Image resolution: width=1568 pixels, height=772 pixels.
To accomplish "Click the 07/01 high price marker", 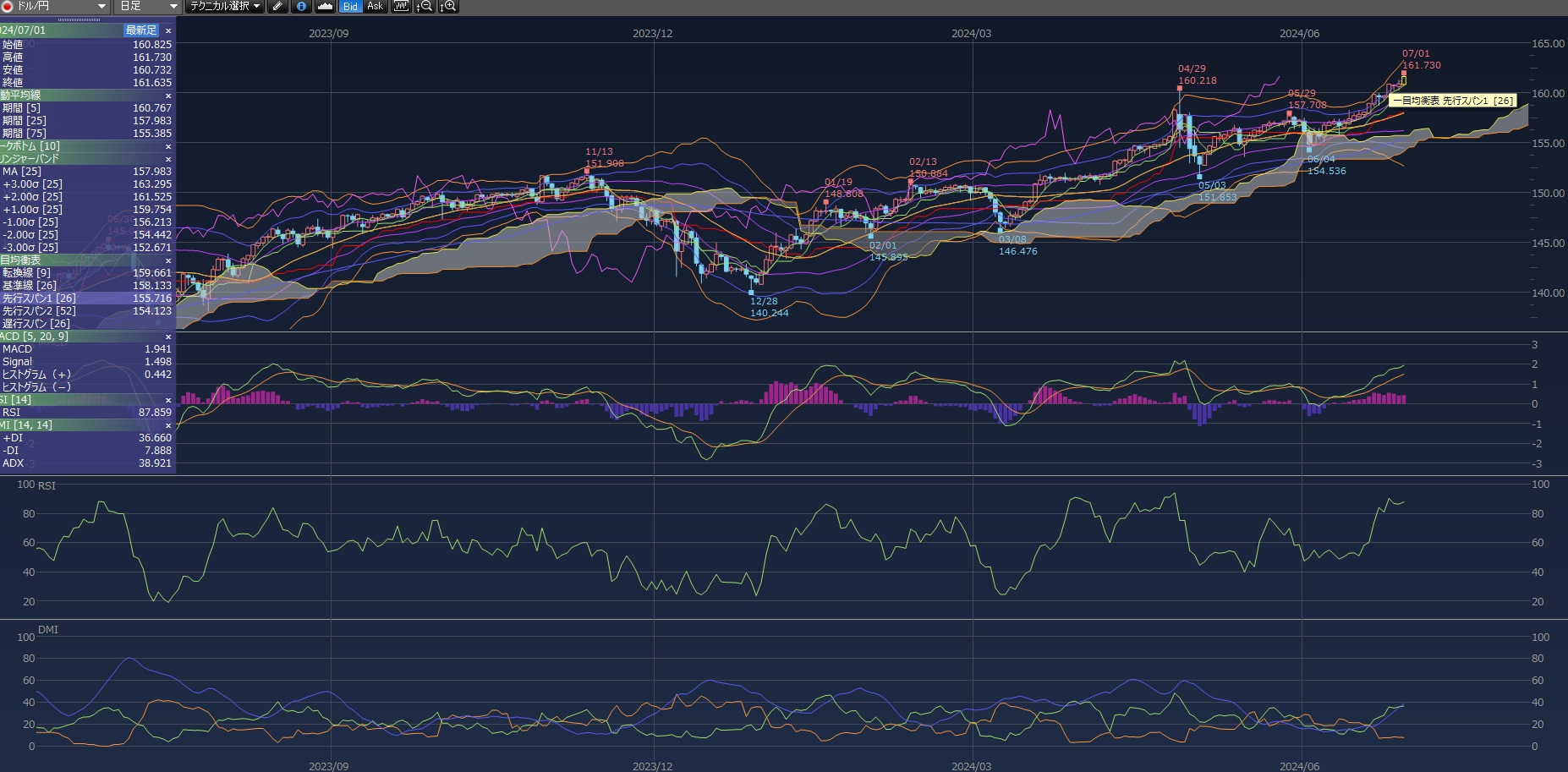I will tap(1404, 73).
